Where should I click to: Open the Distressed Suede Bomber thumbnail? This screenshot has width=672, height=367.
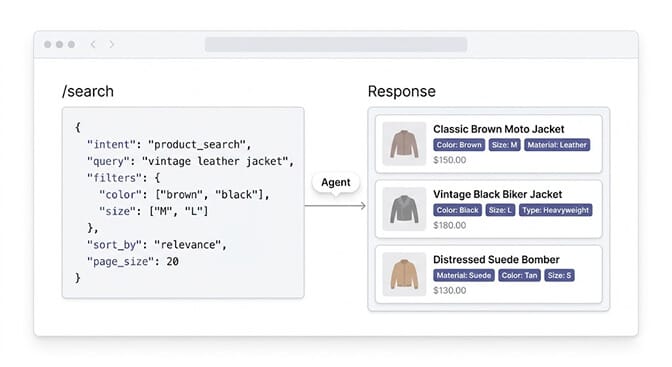(404, 274)
